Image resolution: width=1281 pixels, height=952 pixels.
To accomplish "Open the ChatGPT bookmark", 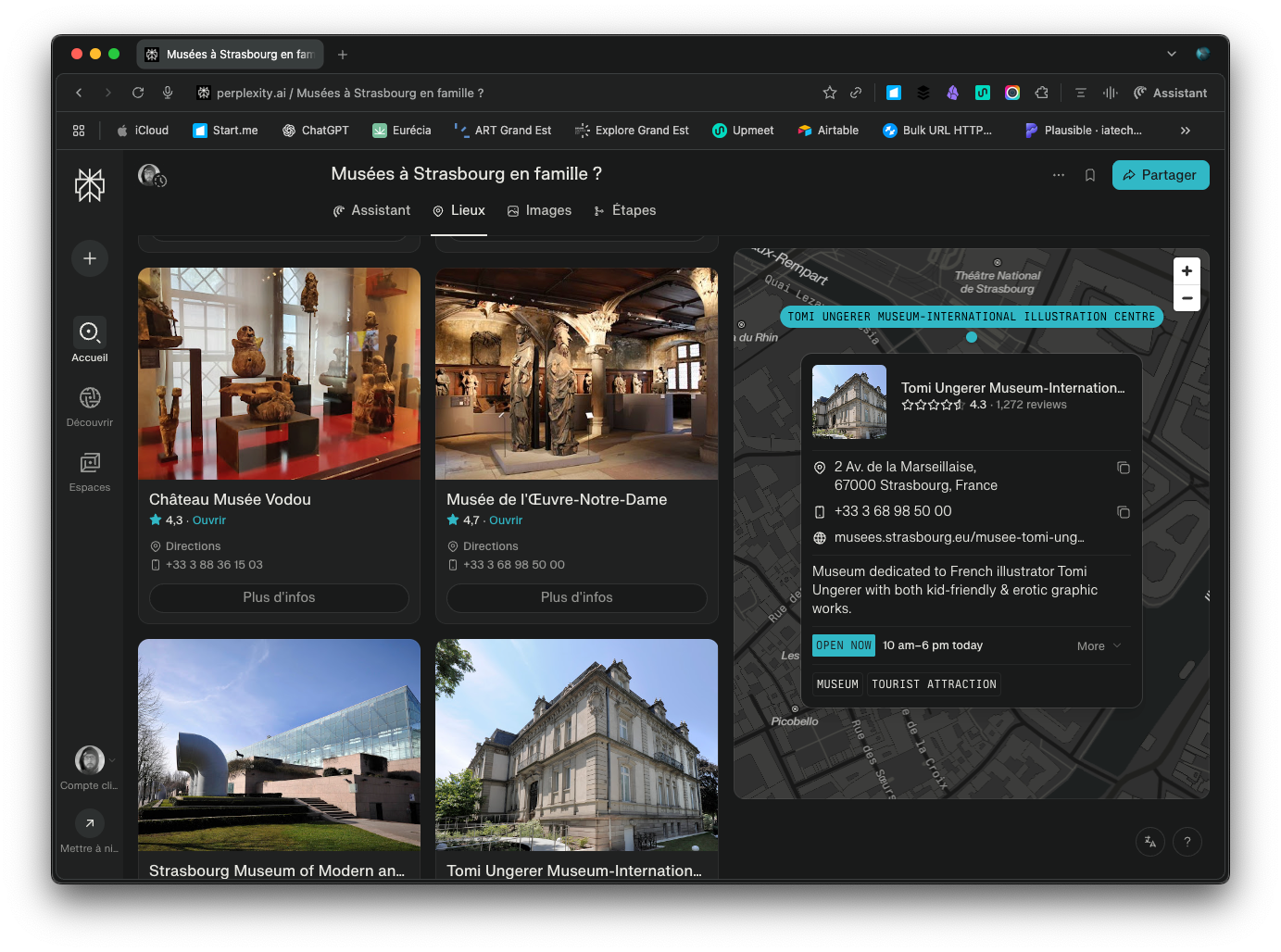I will [x=316, y=131].
